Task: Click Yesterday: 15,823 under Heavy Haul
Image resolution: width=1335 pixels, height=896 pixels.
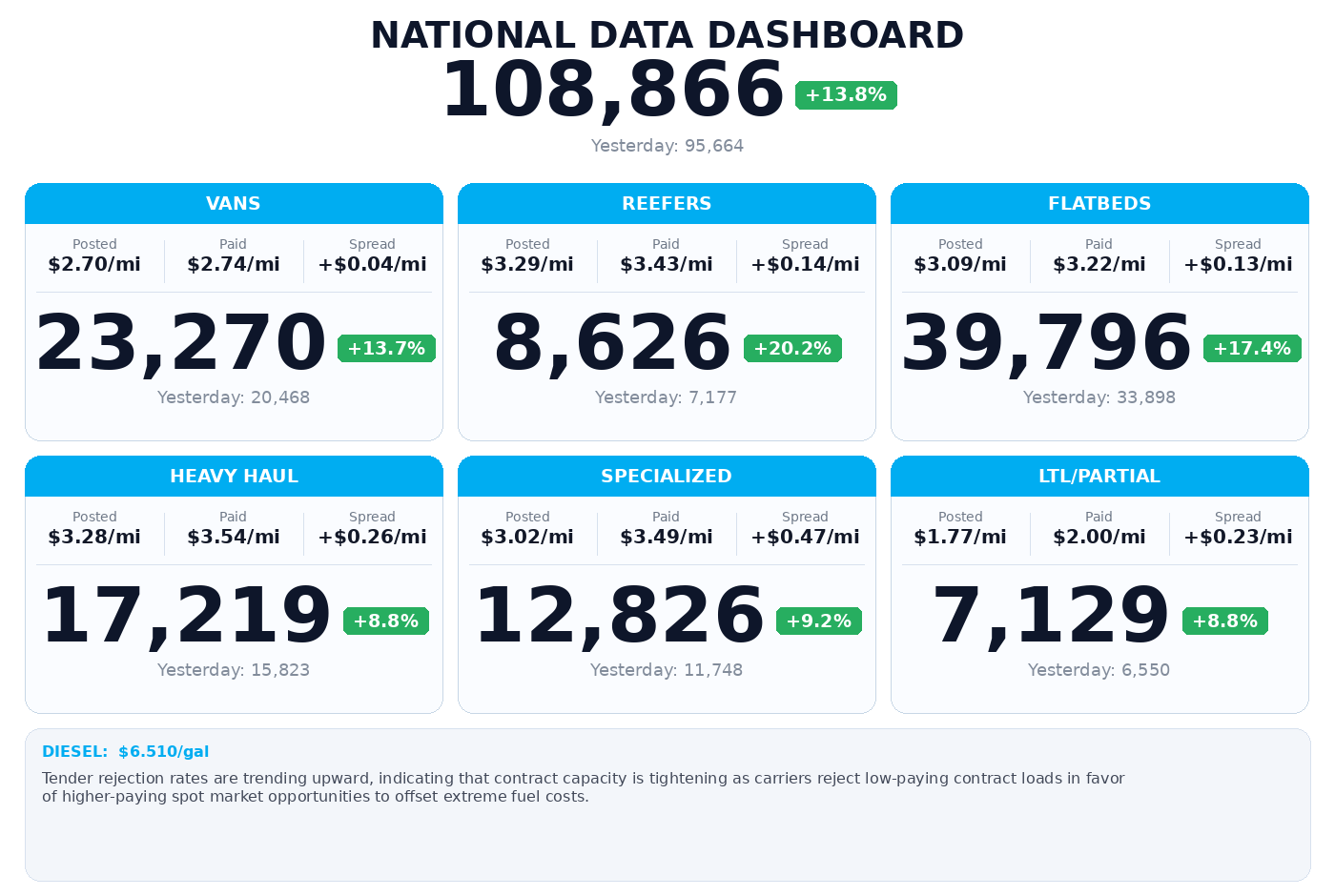Action: pos(234,670)
